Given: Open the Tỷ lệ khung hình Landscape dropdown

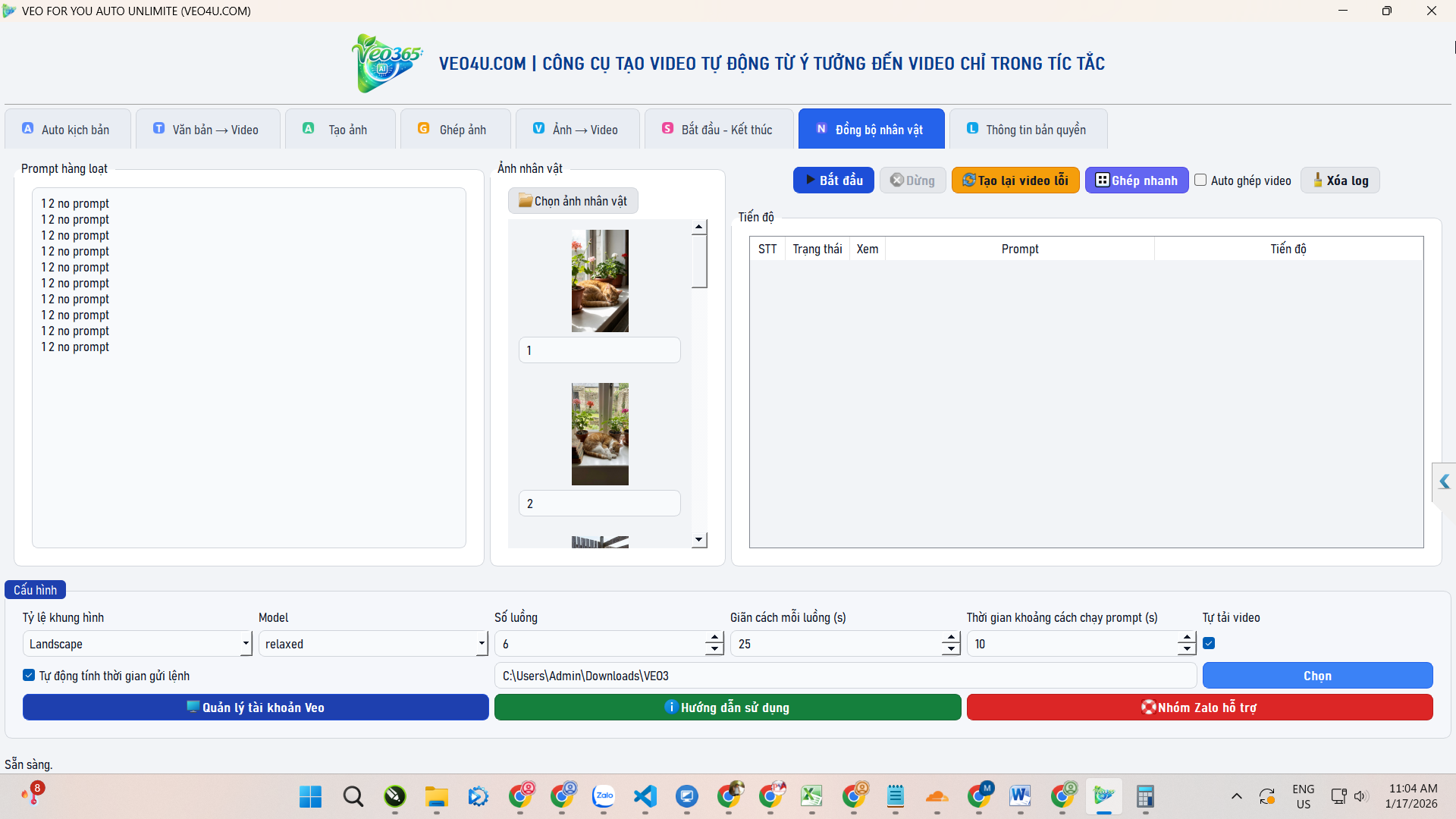Looking at the screenshot, I should pyautogui.click(x=244, y=643).
